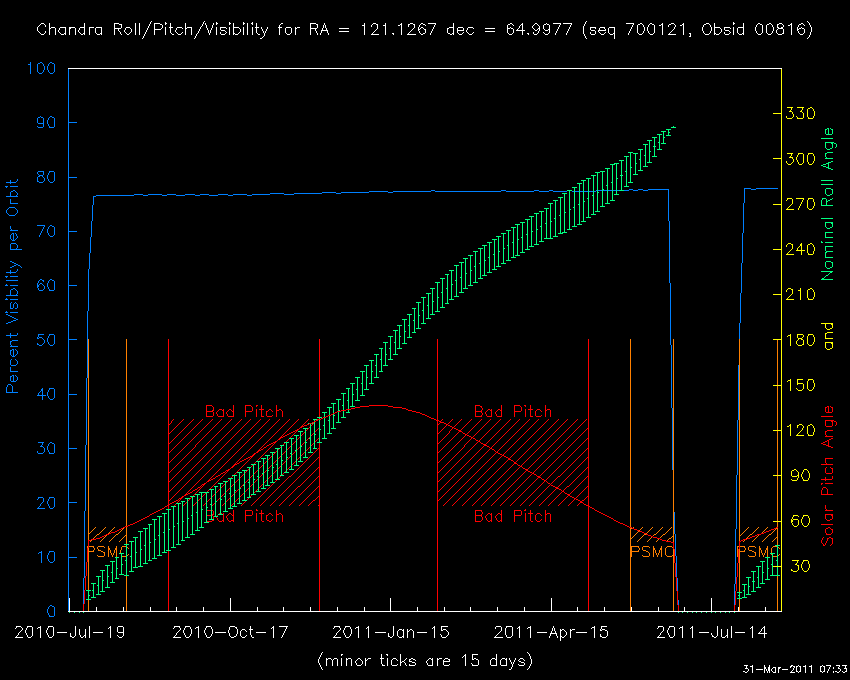
Task: Select the 2011-Jan-15 date label
Action: (x=390, y=632)
